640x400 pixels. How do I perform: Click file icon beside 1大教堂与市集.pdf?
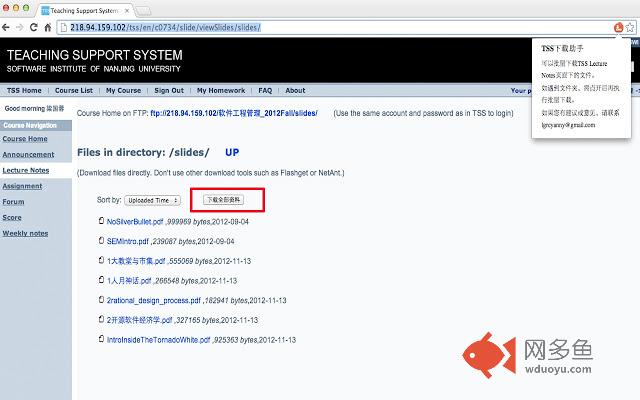coord(101,260)
